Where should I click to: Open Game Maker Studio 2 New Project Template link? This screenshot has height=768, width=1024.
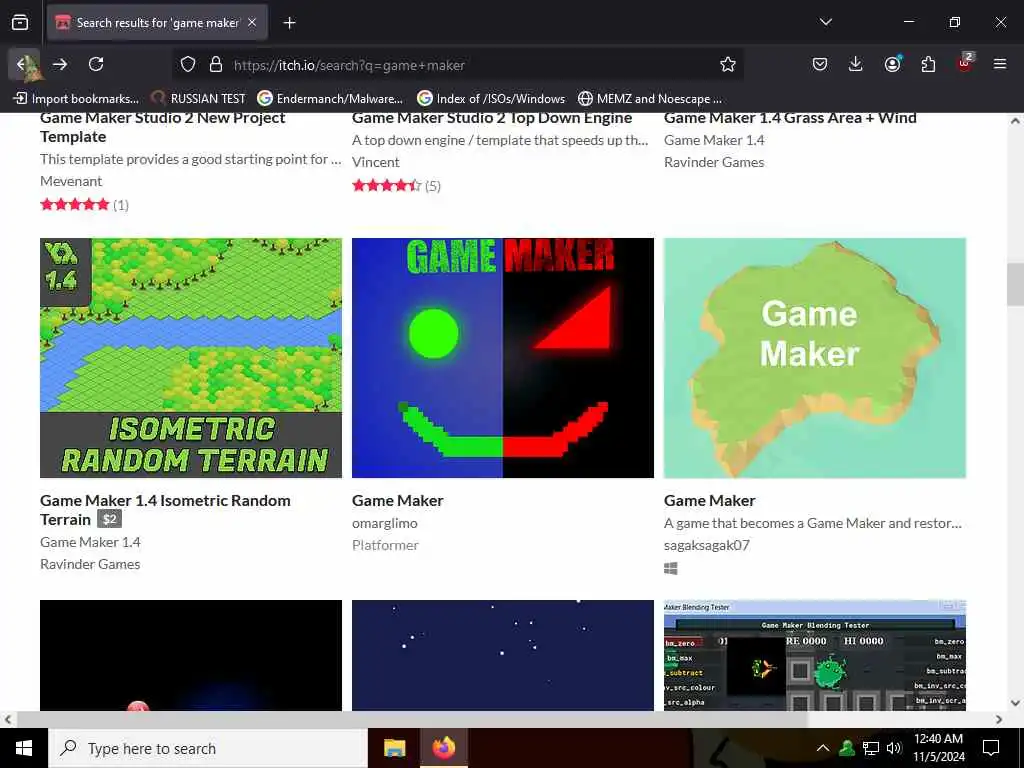163,127
